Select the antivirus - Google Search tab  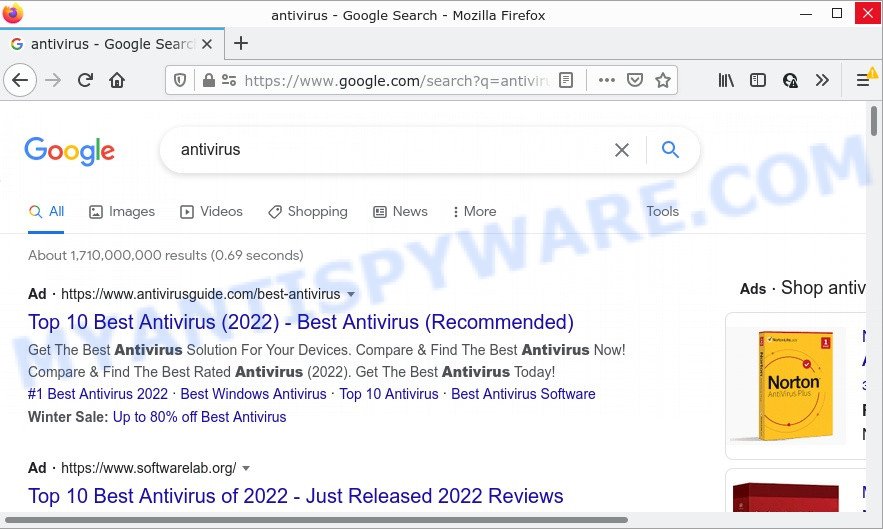(112, 44)
